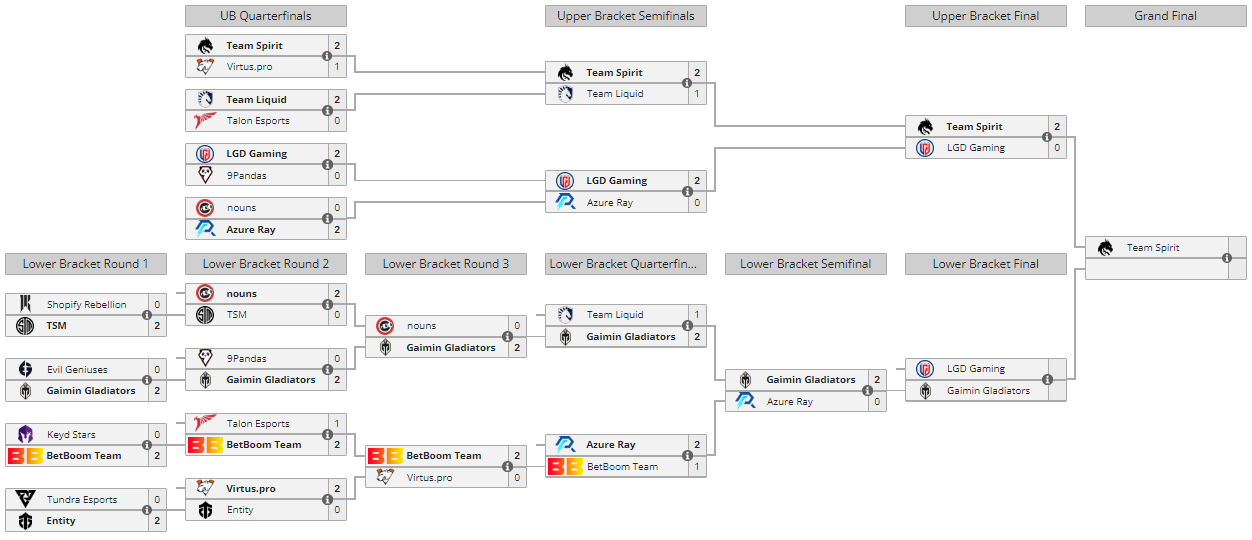Click the Entity logo in Lower Bracket Round 1
This screenshot has width=1252, height=540.
[x=26, y=521]
